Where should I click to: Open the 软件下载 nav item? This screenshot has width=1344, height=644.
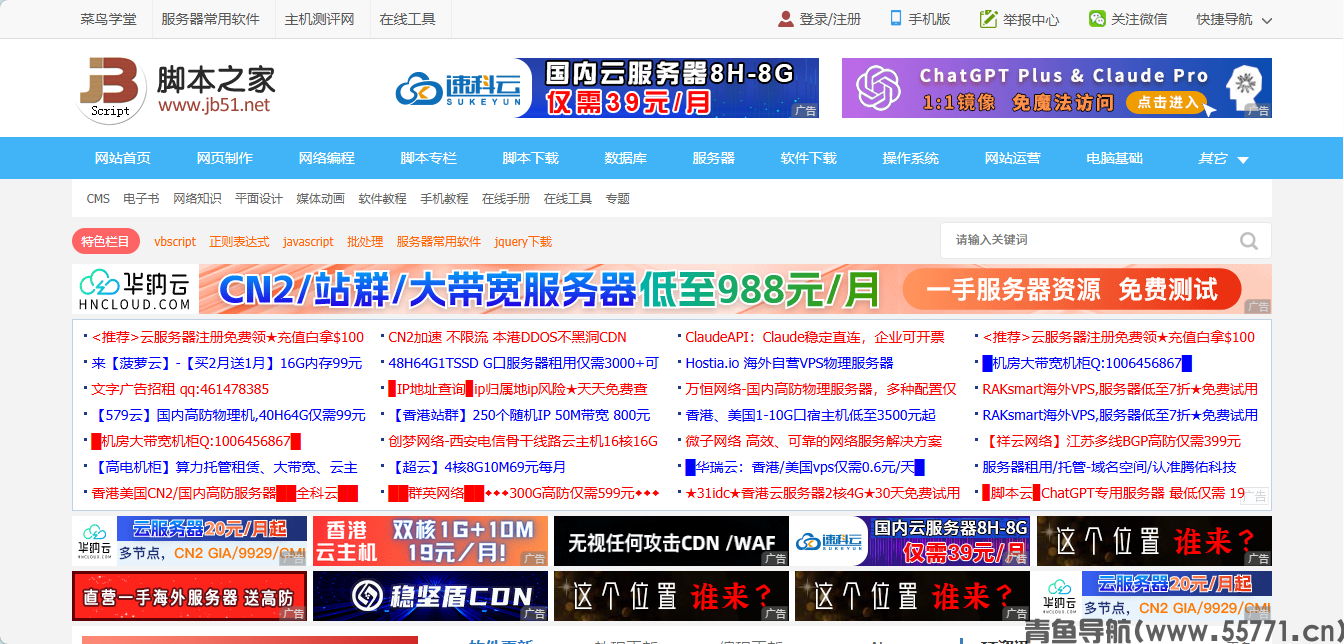(x=809, y=158)
